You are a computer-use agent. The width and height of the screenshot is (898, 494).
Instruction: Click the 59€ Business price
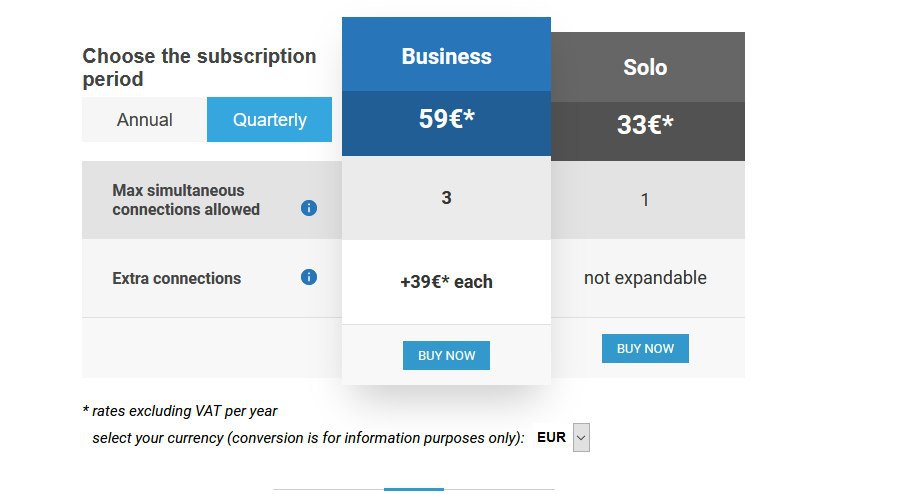click(446, 119)
